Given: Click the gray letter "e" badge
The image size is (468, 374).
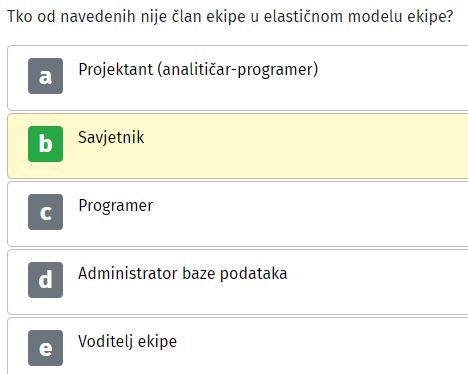Looking at the screenshot, I should 45,348.
